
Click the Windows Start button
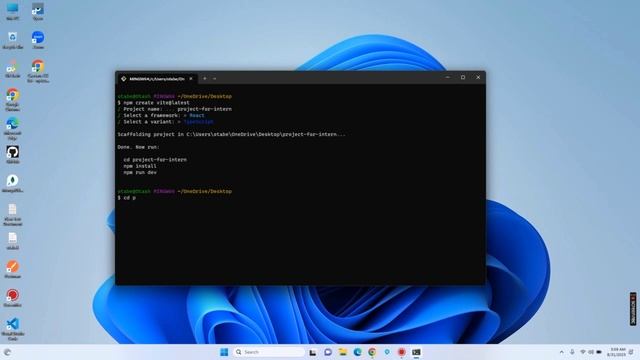[x=224, y=352]
